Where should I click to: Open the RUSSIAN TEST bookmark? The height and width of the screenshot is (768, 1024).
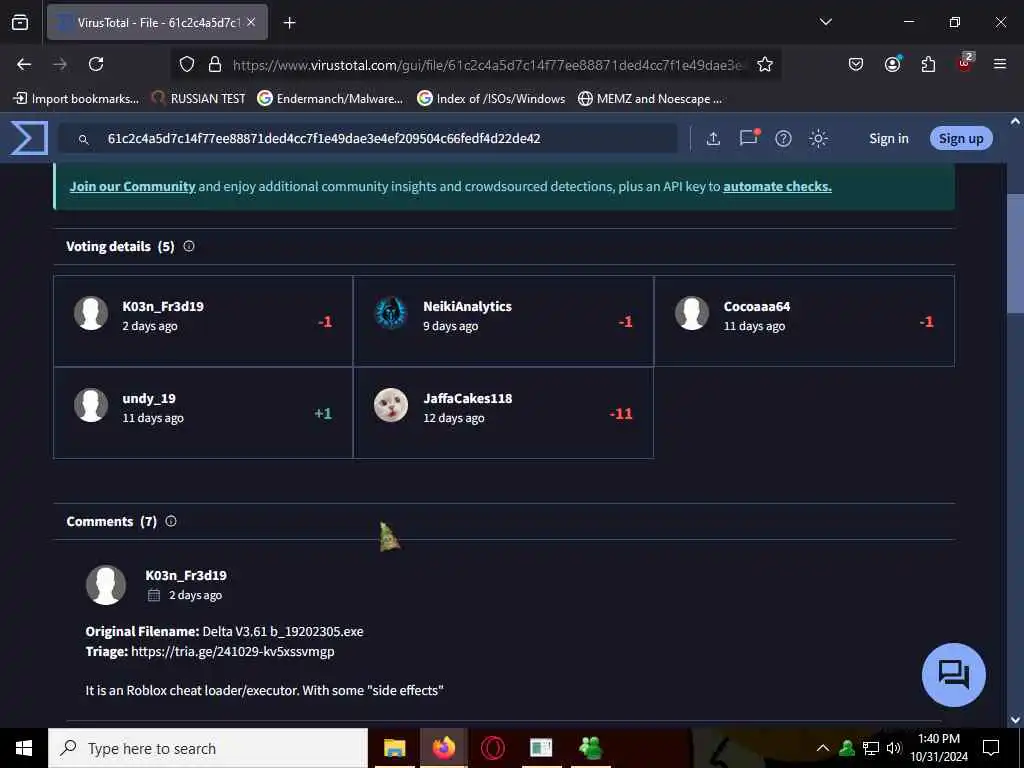coord(199,99)
